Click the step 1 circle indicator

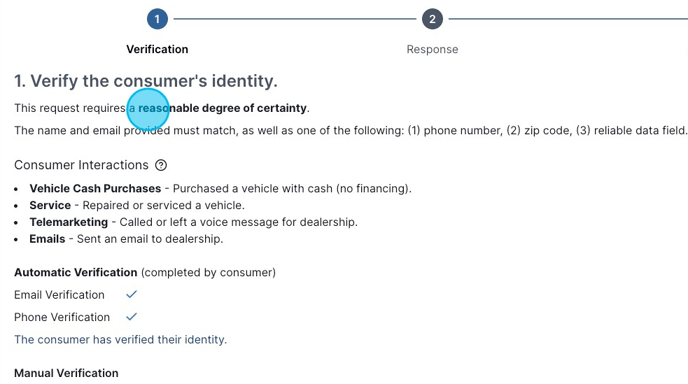point(157,19)
